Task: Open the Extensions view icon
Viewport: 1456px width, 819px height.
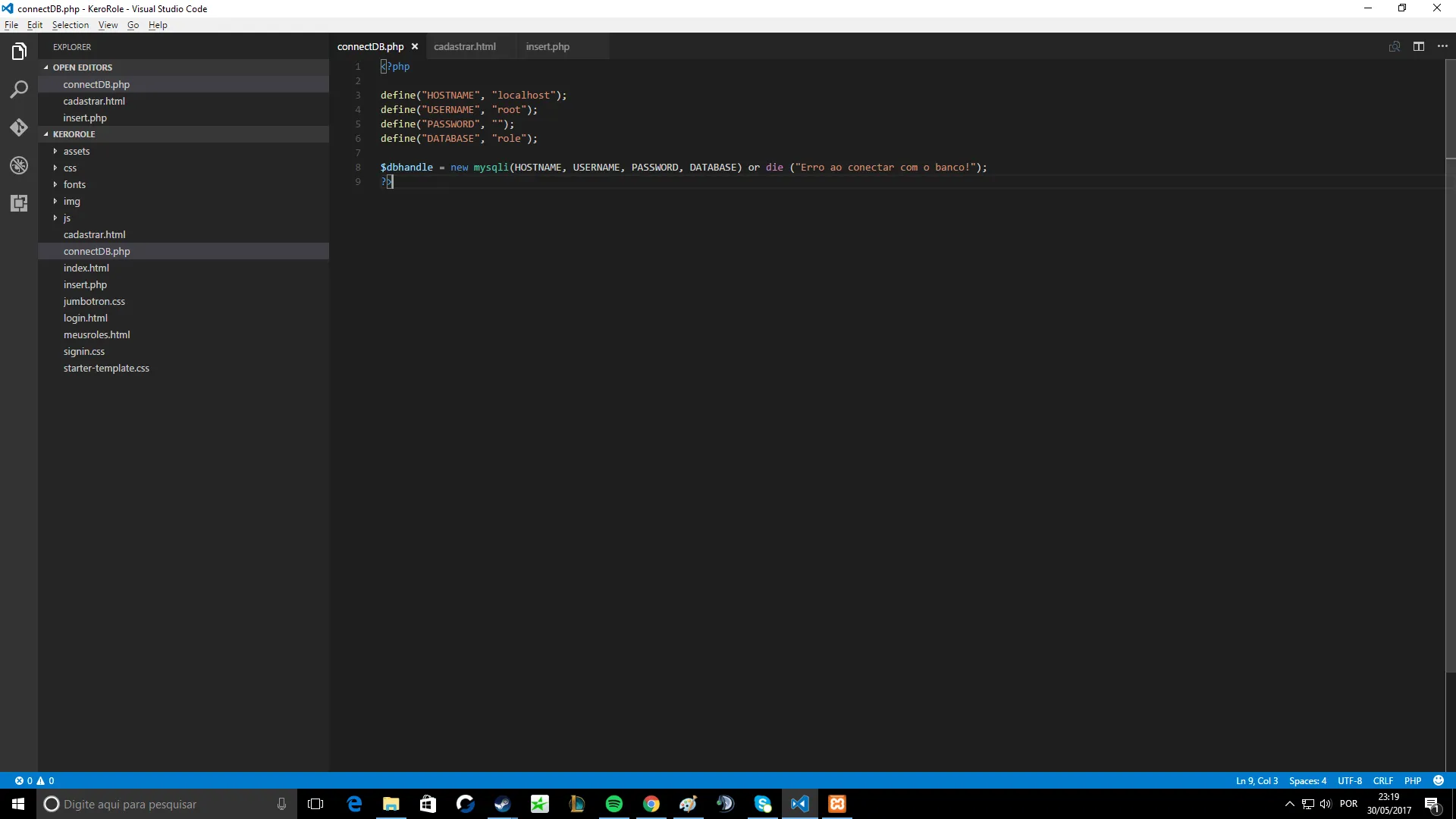Action: [x=19, y=203]
